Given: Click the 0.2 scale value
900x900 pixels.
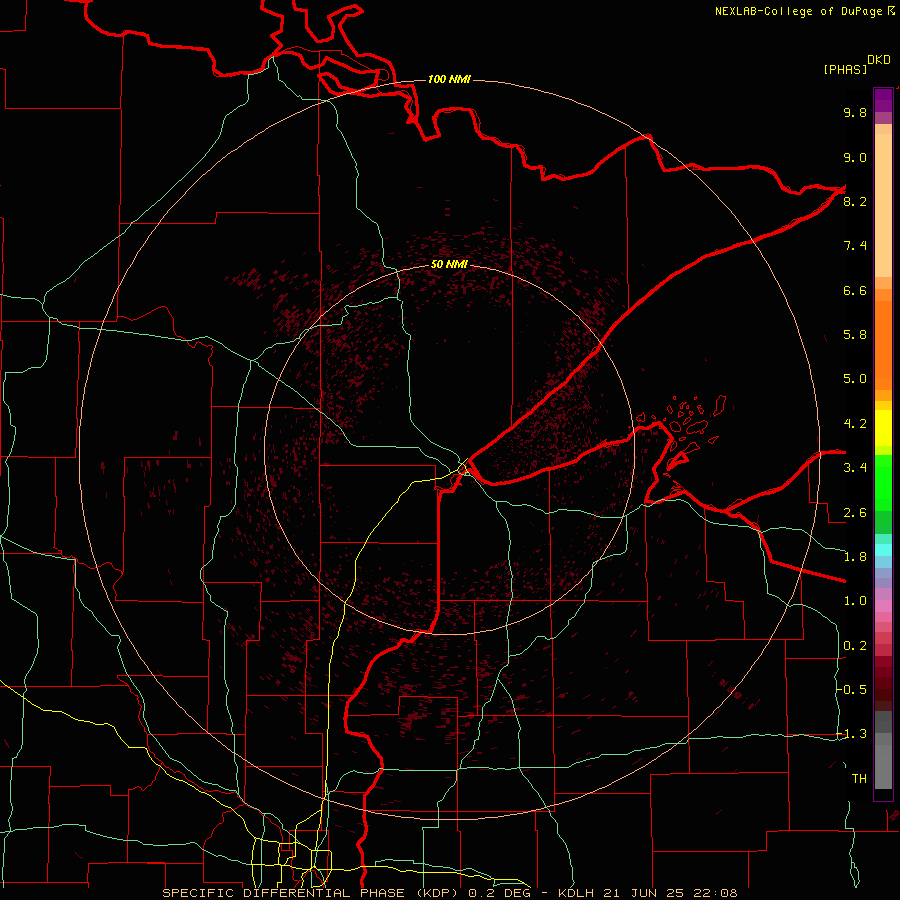Looking at the screenshot, I should click(855, 646).
